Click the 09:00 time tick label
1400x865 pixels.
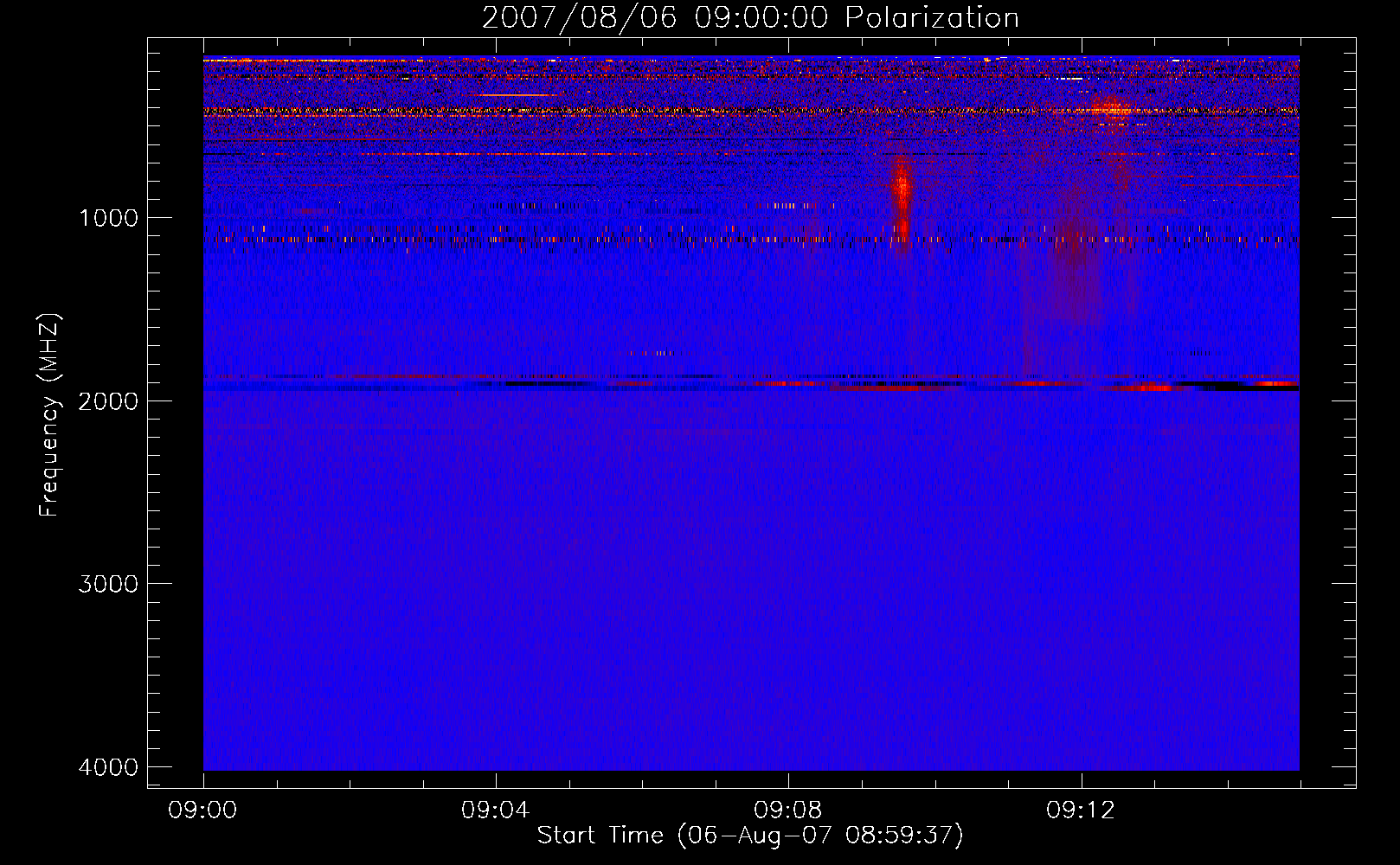tap(202, 811)
